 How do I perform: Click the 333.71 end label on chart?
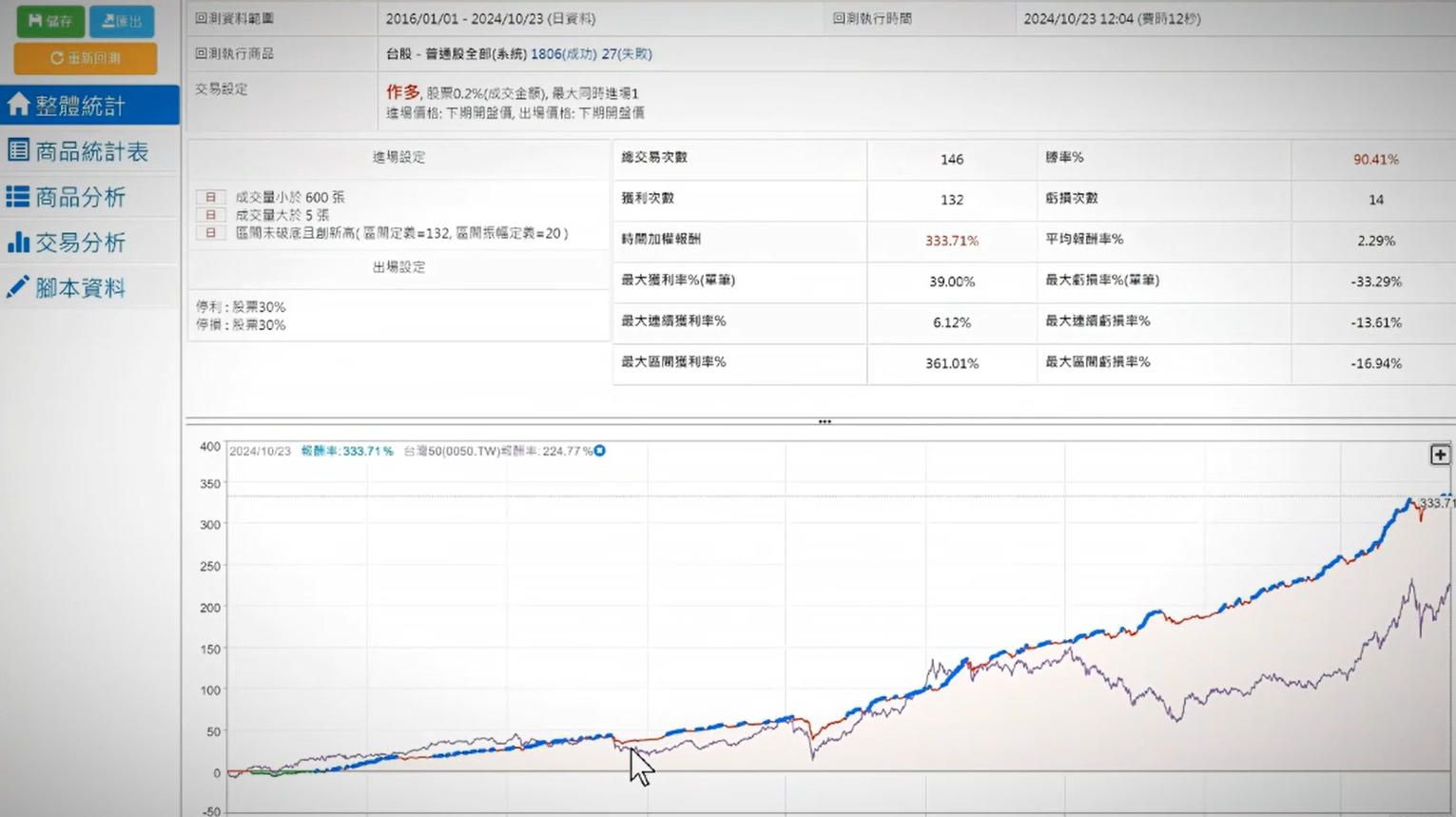tap(1436, 502)
